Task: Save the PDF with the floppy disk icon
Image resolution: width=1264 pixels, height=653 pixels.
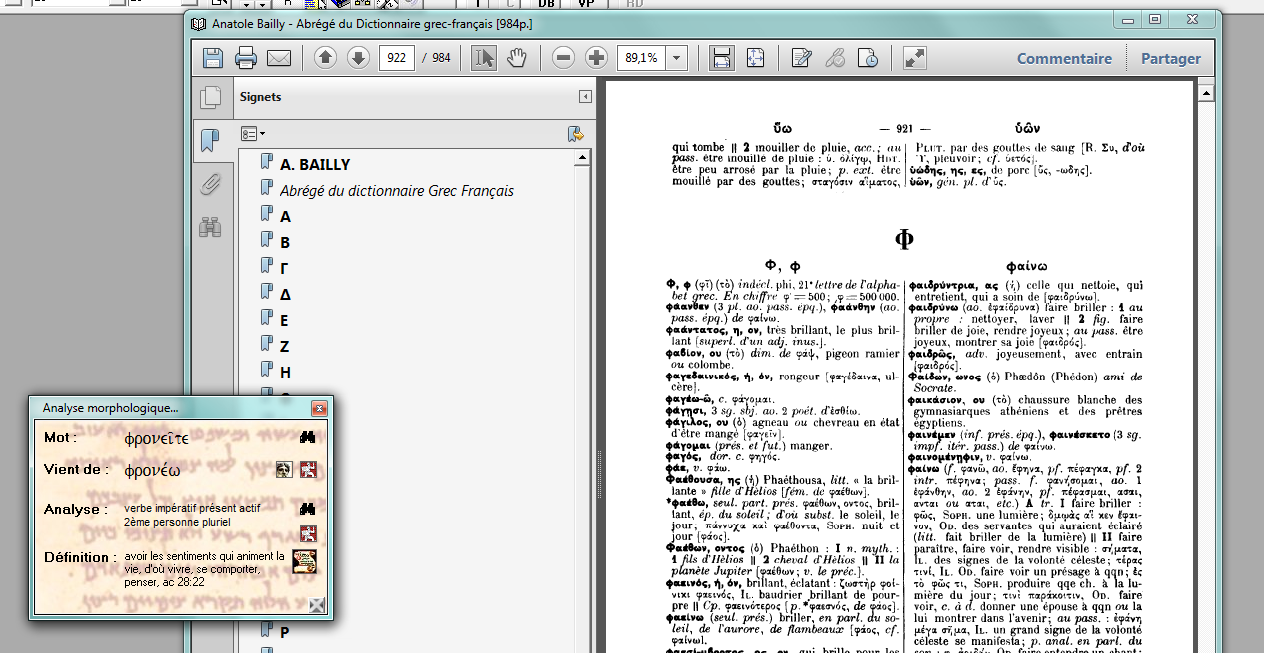Action: pos(213,58)
